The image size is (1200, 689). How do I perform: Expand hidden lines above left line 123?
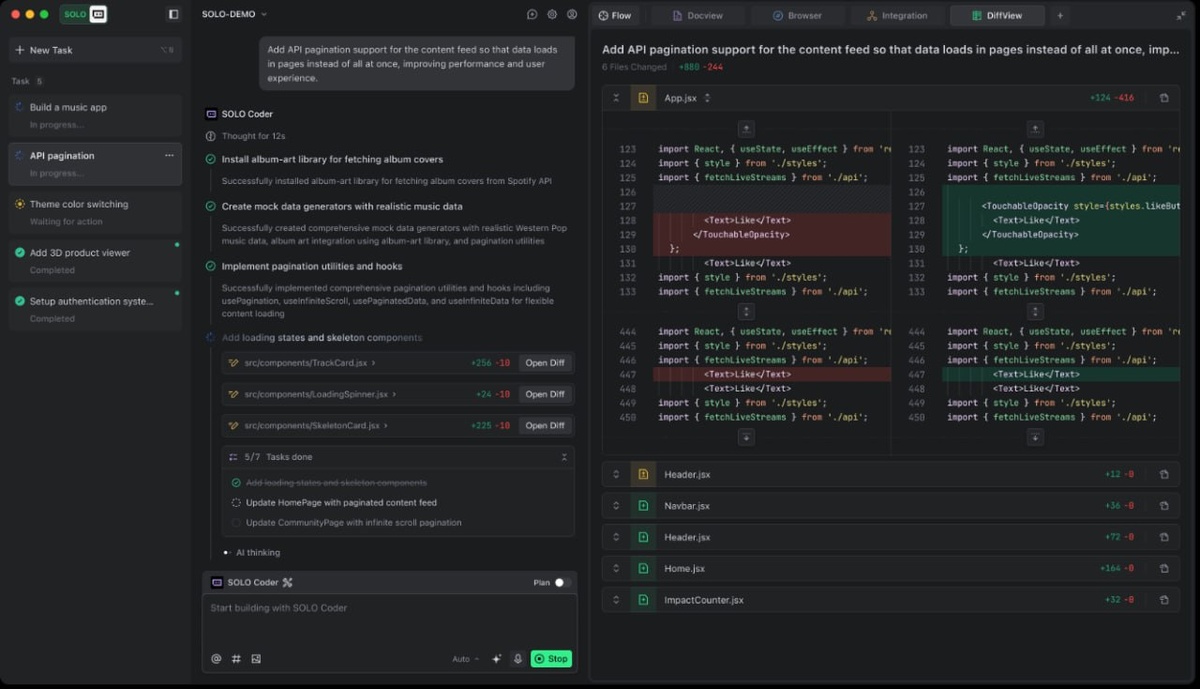pyautogui.click(x=746, y=129)
